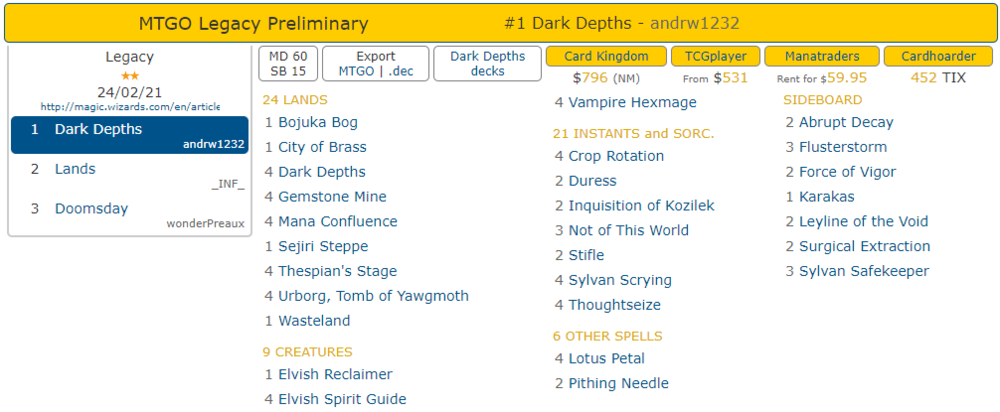Open the Card Kingdom purchase button

pos(606,56)
